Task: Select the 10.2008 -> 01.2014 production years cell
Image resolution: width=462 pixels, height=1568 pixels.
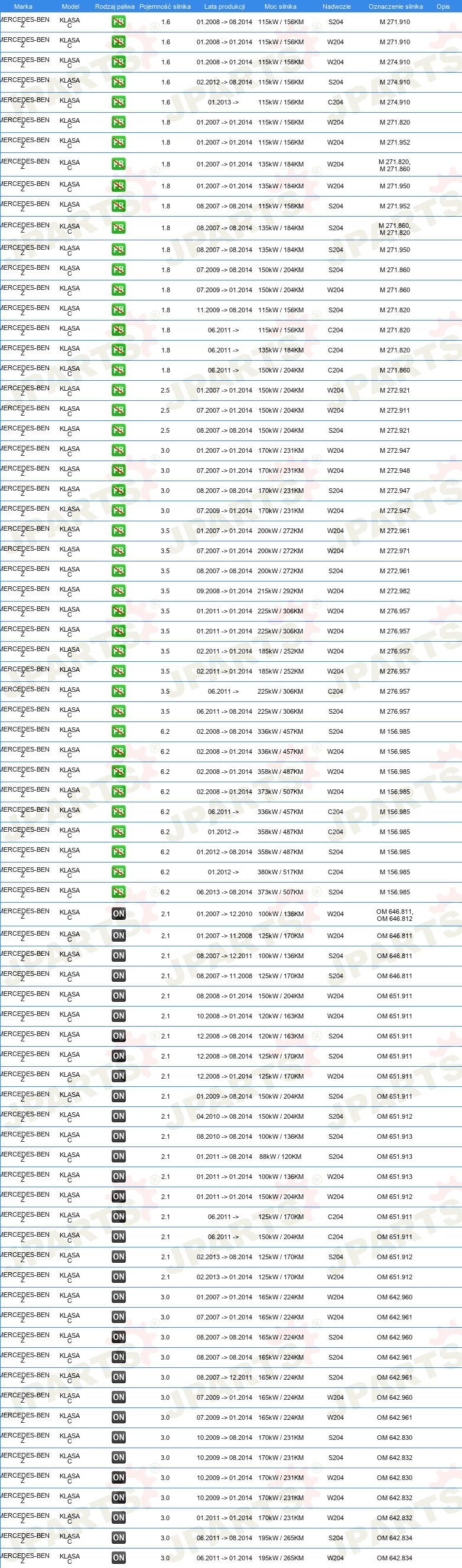Action: tap(225, 1016)
